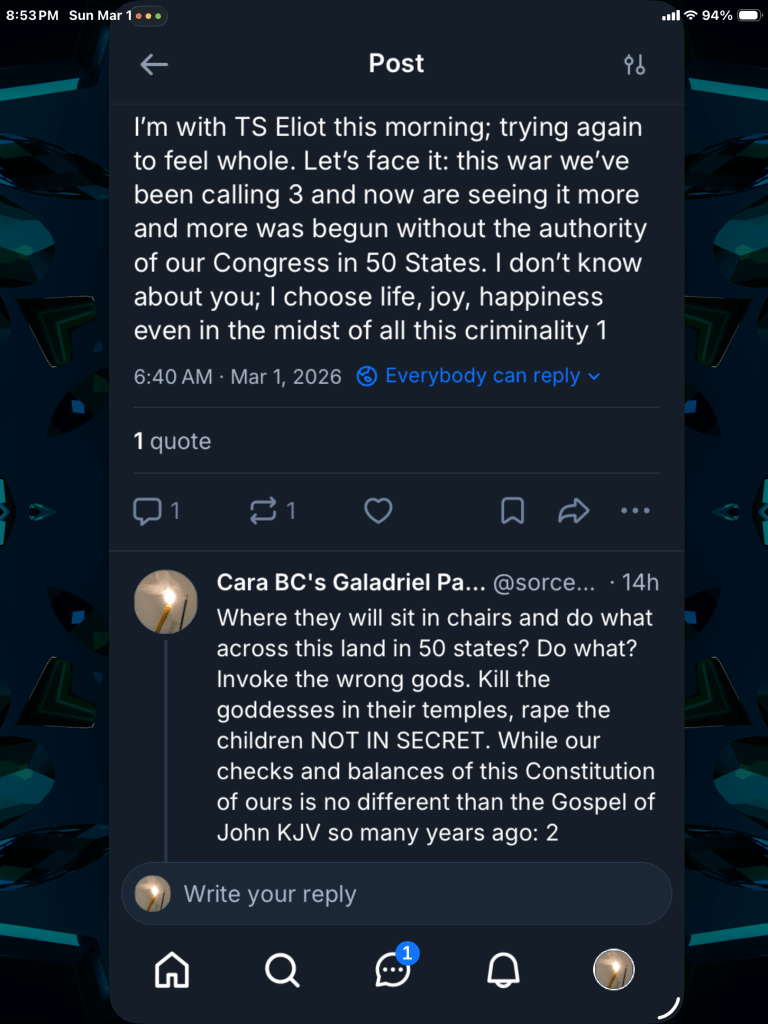Open Chat messages with 1 notification

click(x=393, y=969)
